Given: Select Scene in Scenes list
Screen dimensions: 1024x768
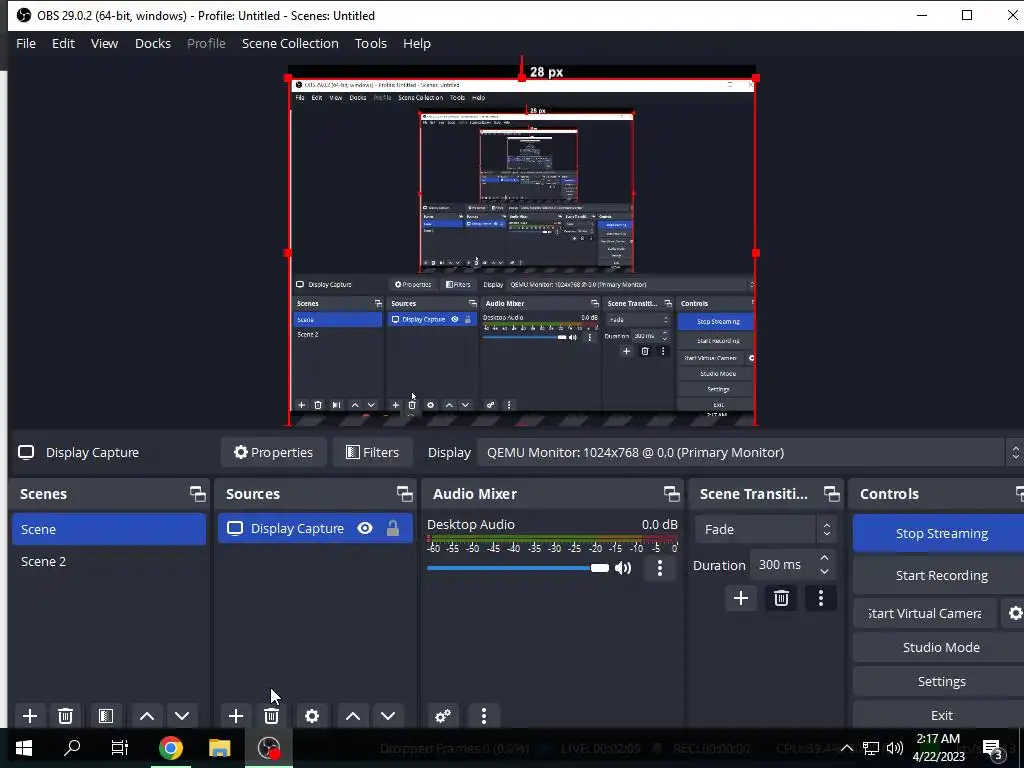Looking at the screenshot, I should click(x=108, y=529).
